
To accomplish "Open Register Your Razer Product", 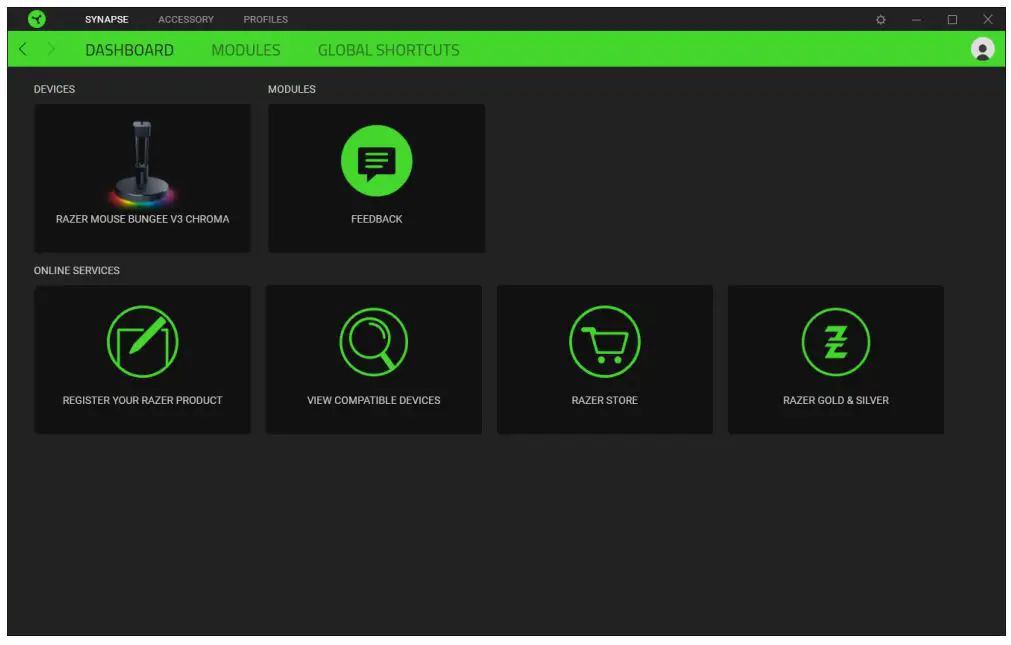I will click(142, 358).
